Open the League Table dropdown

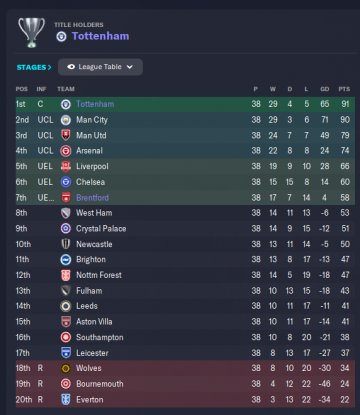(100, 67)
